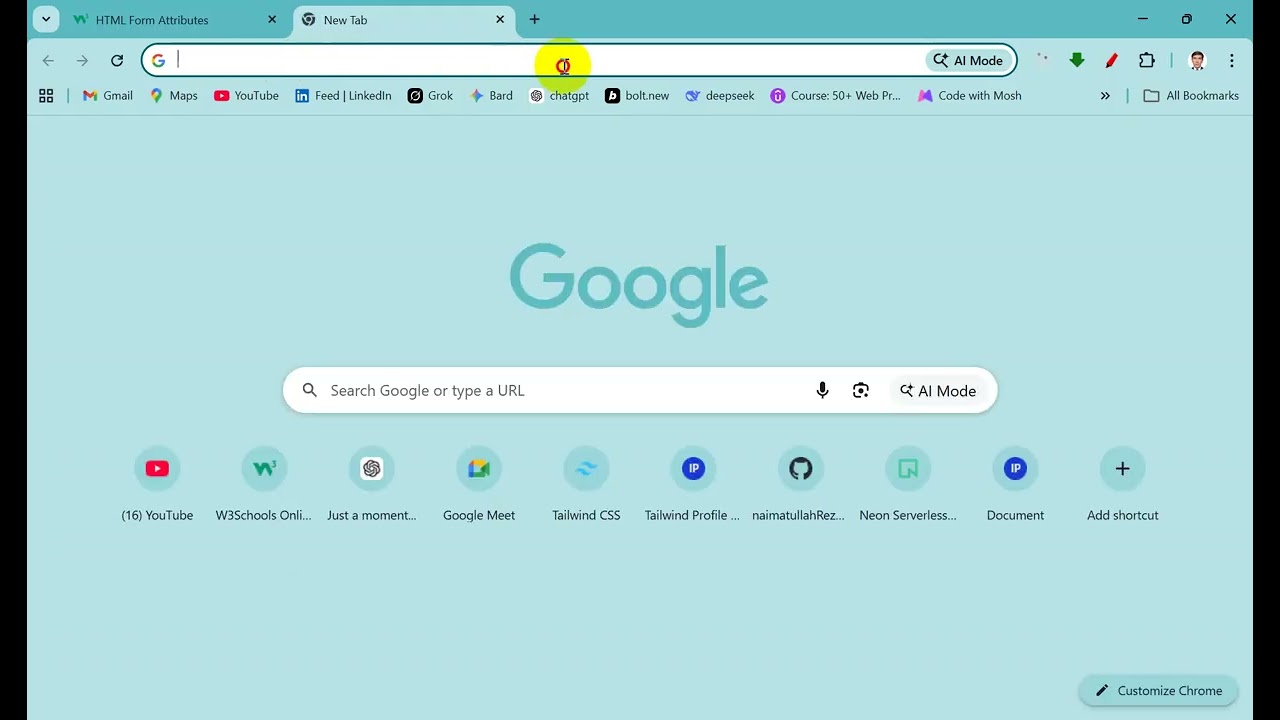Viewport: 1280px width, 720px height.
Task: Open the bolt.new bookmark
Action: [x=638, y=96]
